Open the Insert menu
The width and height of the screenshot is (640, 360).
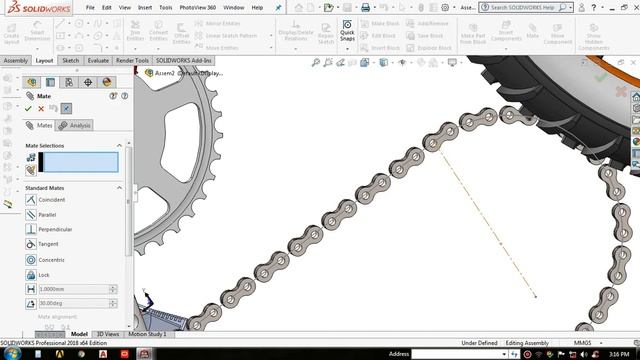(145, 7)
